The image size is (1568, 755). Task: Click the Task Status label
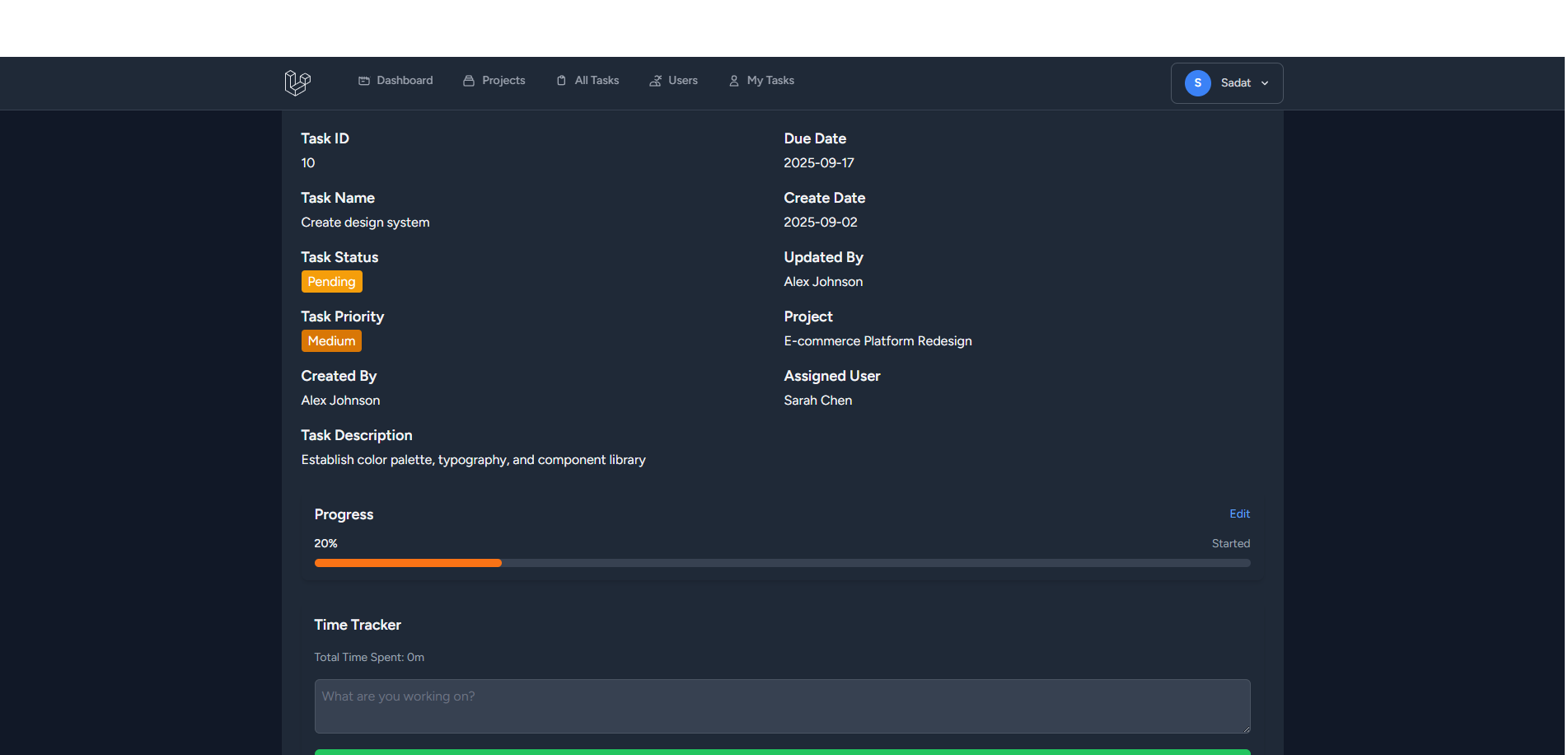click(339, 257)
